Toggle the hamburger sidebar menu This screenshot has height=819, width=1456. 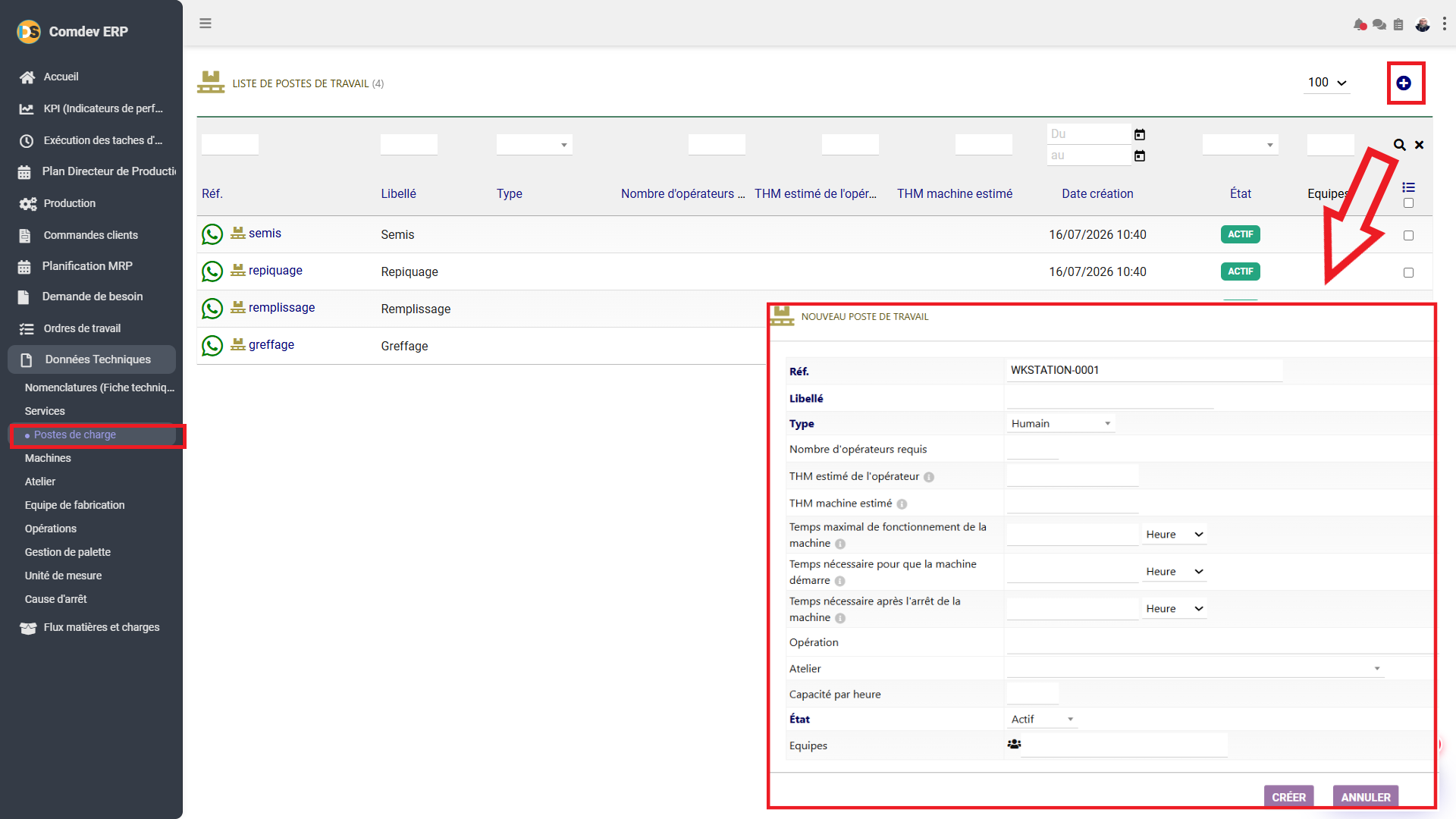click(x=206, y=24)
